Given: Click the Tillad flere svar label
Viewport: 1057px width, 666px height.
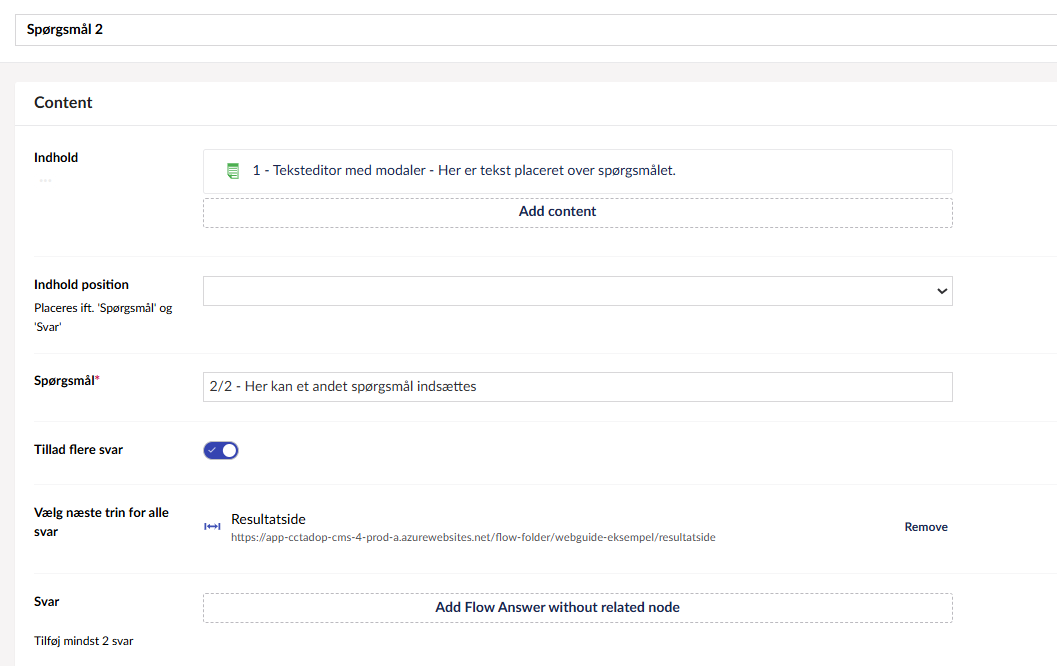Looking at the screenshot, I should pos(78,450).
